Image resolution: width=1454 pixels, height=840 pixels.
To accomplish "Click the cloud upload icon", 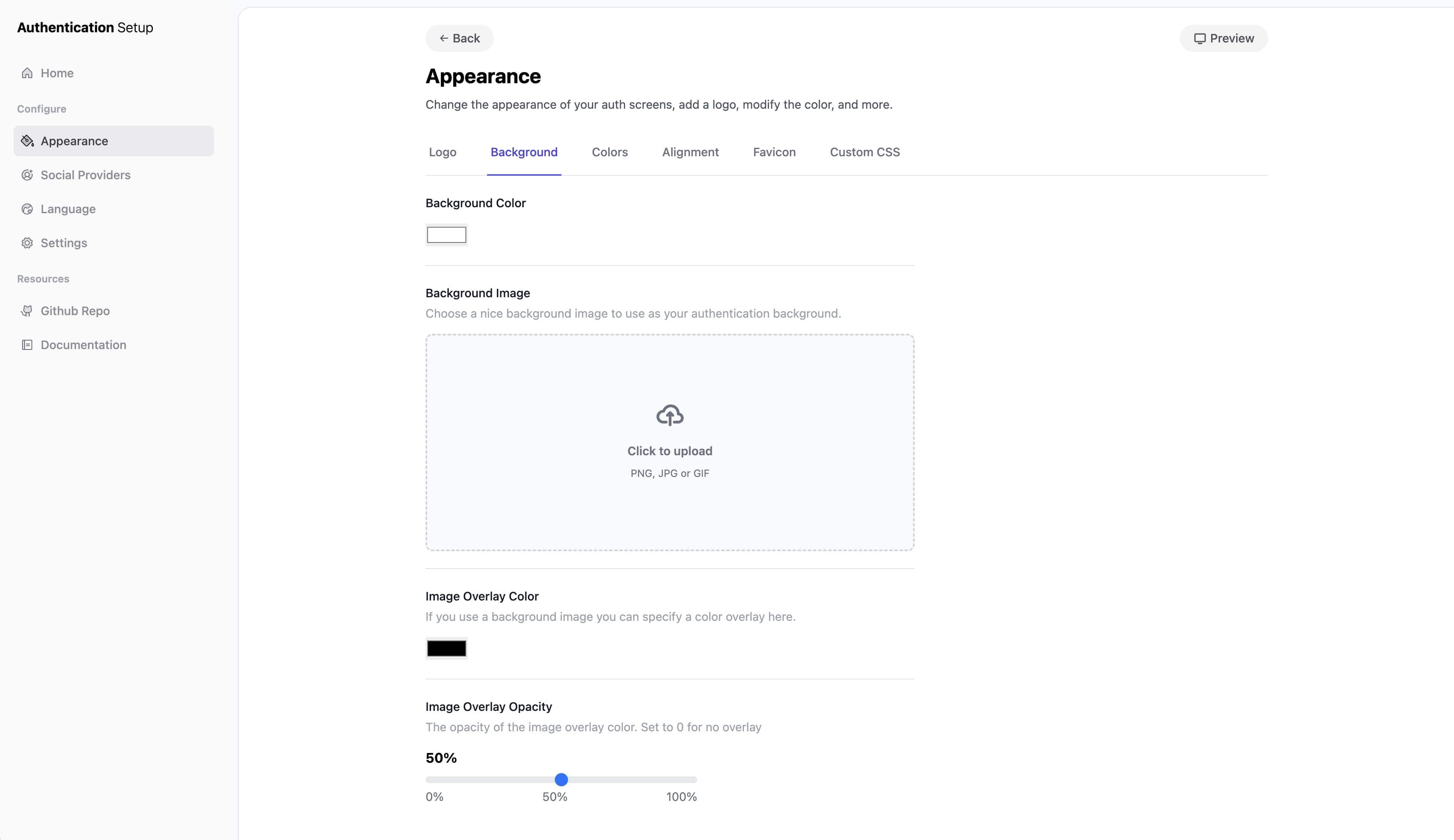I will (670, 415).
